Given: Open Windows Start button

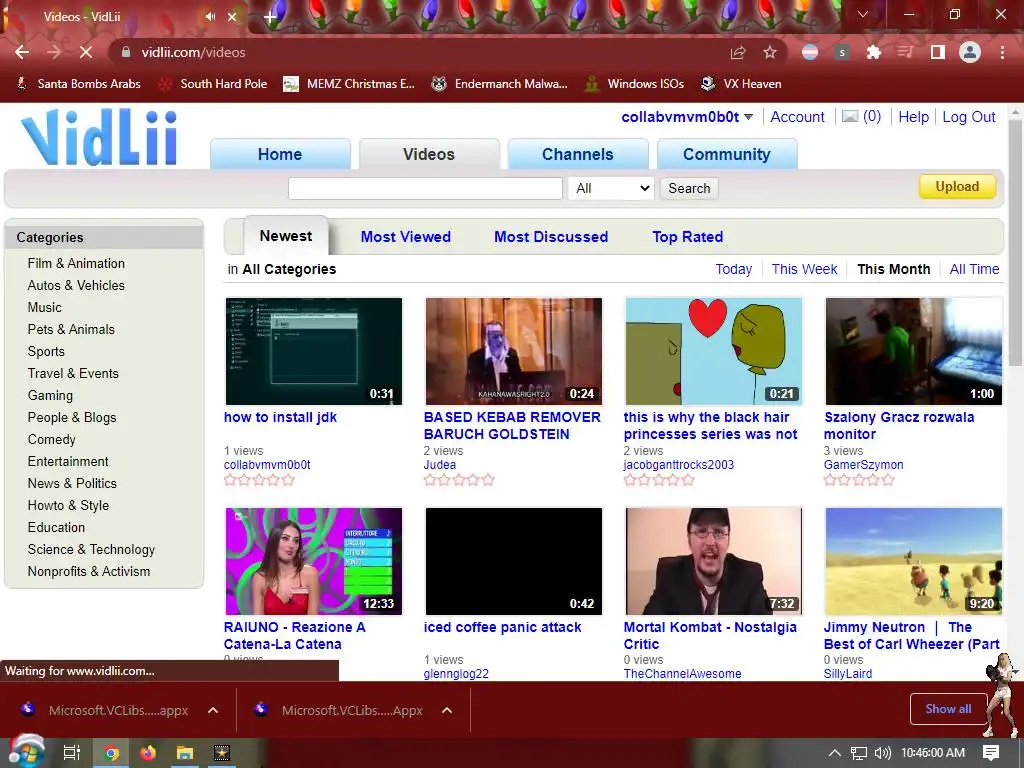Looking at the screenshot, I should (x=26, y=752).
